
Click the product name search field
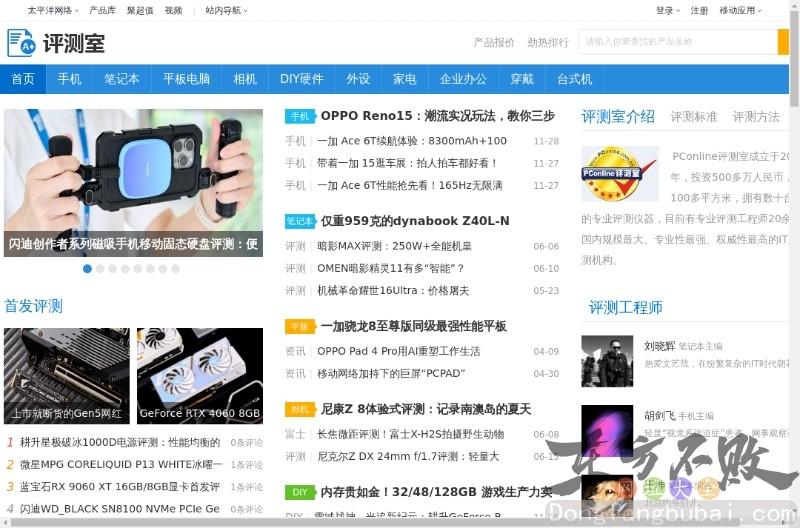point(678,42)
